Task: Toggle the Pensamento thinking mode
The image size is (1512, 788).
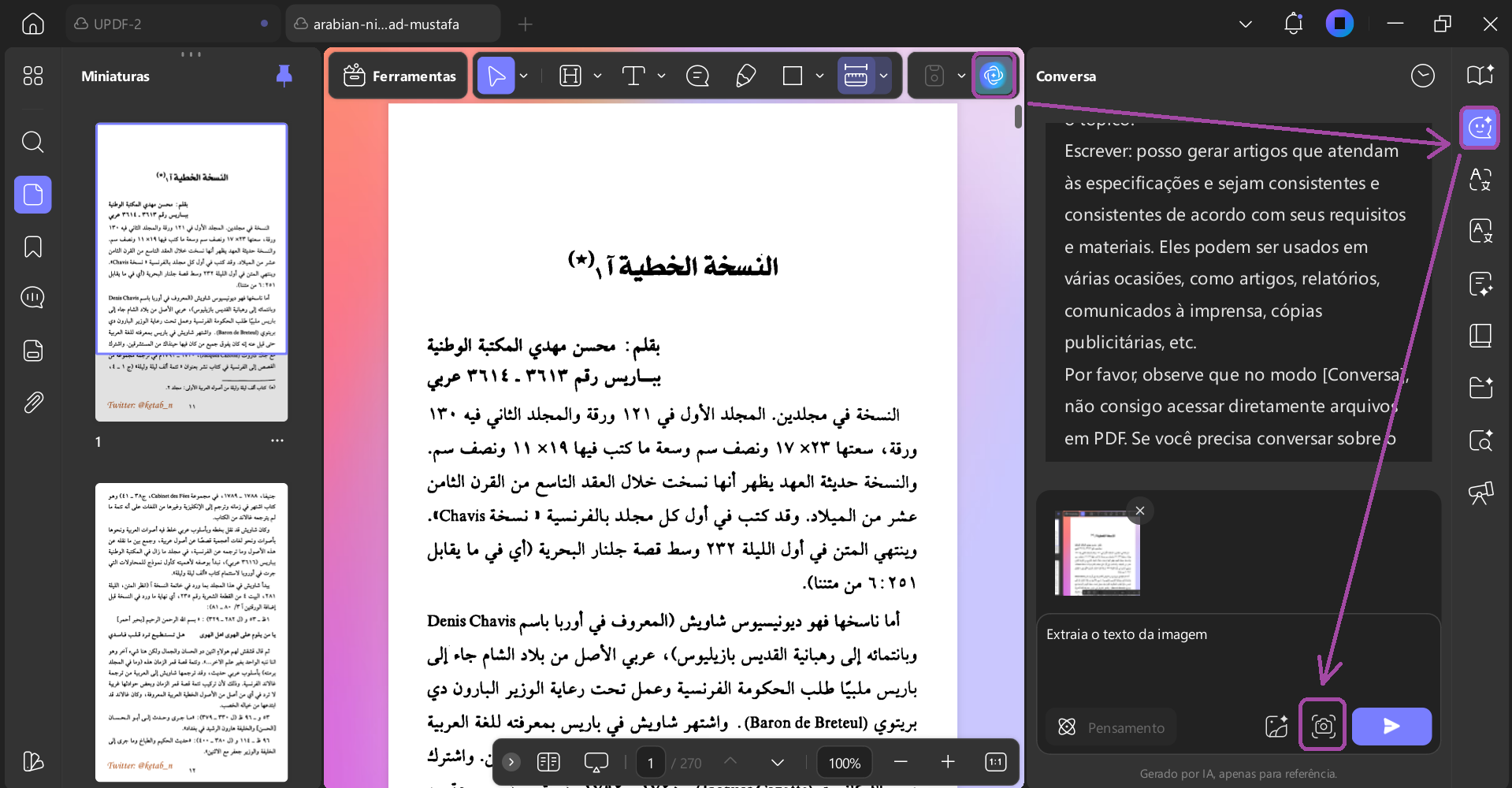Action: pos(1111,727)
